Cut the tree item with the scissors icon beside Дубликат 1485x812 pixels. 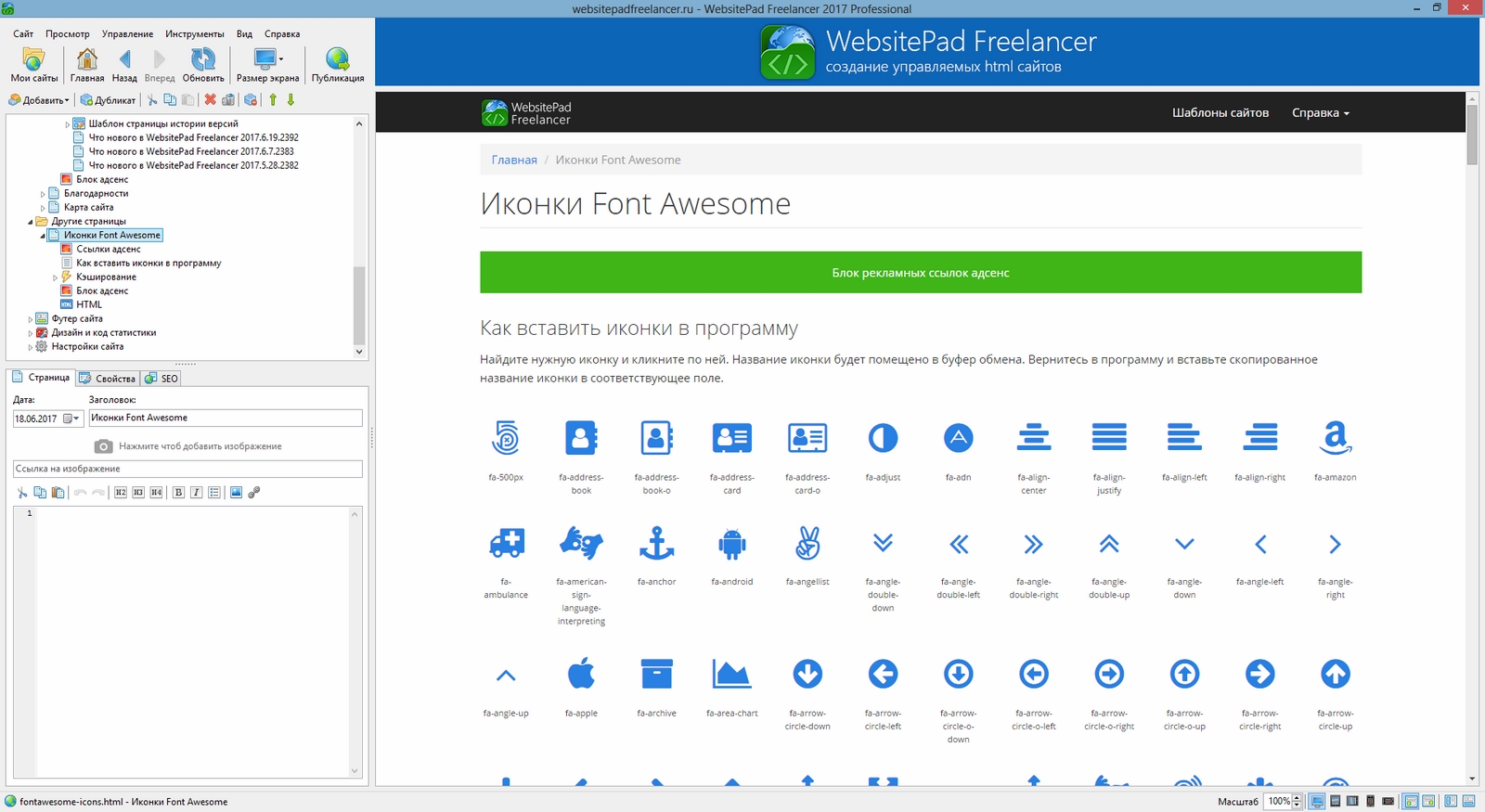pos(152,100)
